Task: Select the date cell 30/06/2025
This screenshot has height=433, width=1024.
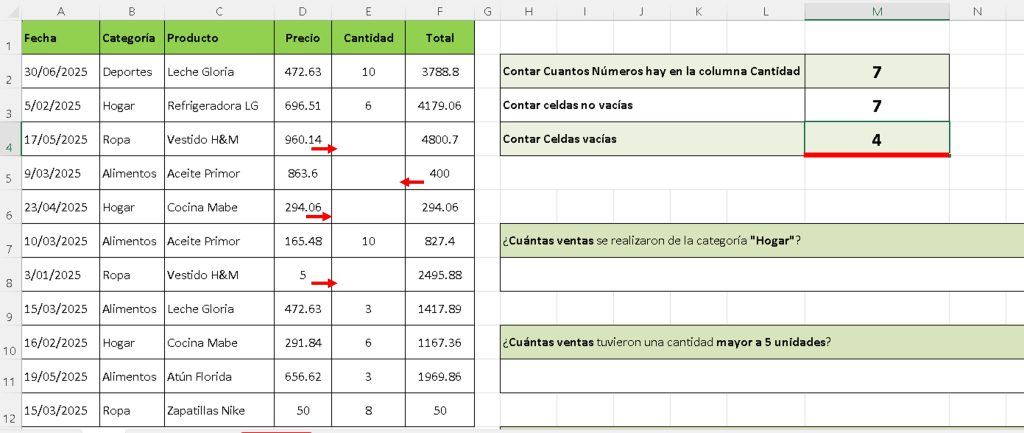Action: (59, 71)
